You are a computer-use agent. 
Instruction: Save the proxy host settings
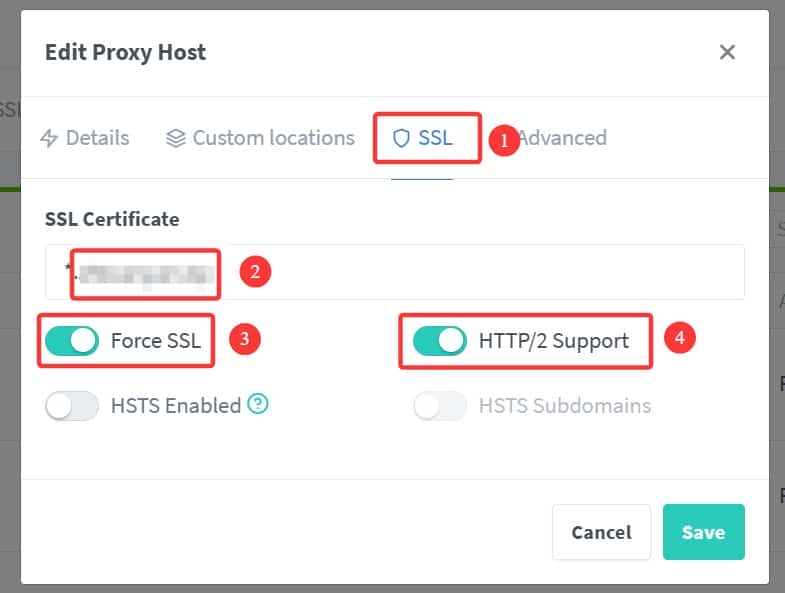pos(703,532)
